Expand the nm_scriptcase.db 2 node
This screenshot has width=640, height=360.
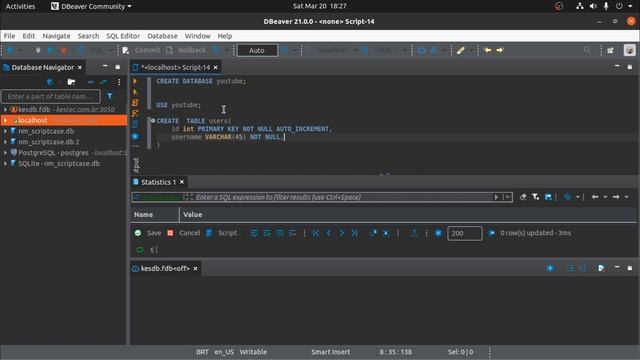tap(5, 142)
